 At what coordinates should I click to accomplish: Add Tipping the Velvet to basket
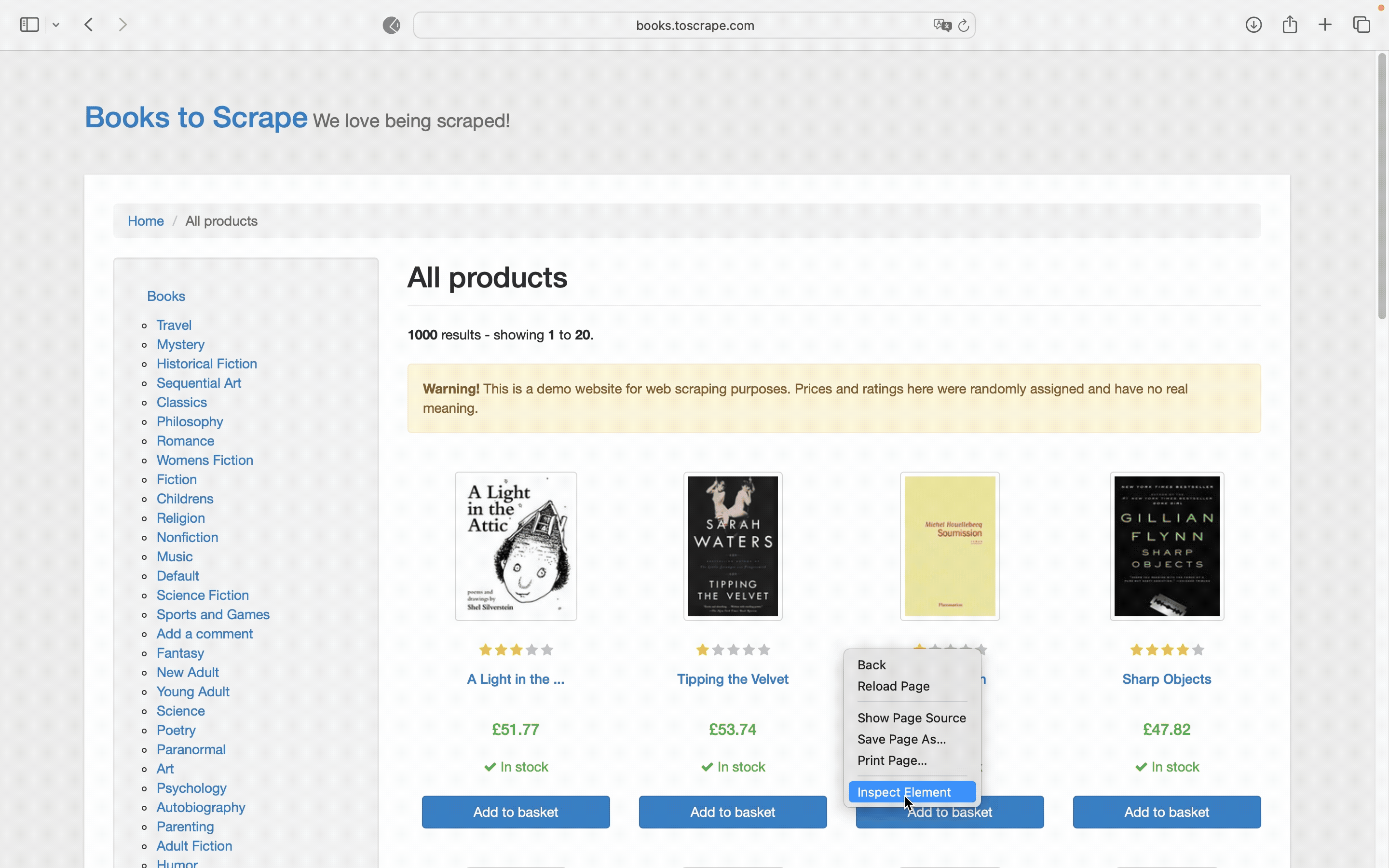tap(733, 813)
